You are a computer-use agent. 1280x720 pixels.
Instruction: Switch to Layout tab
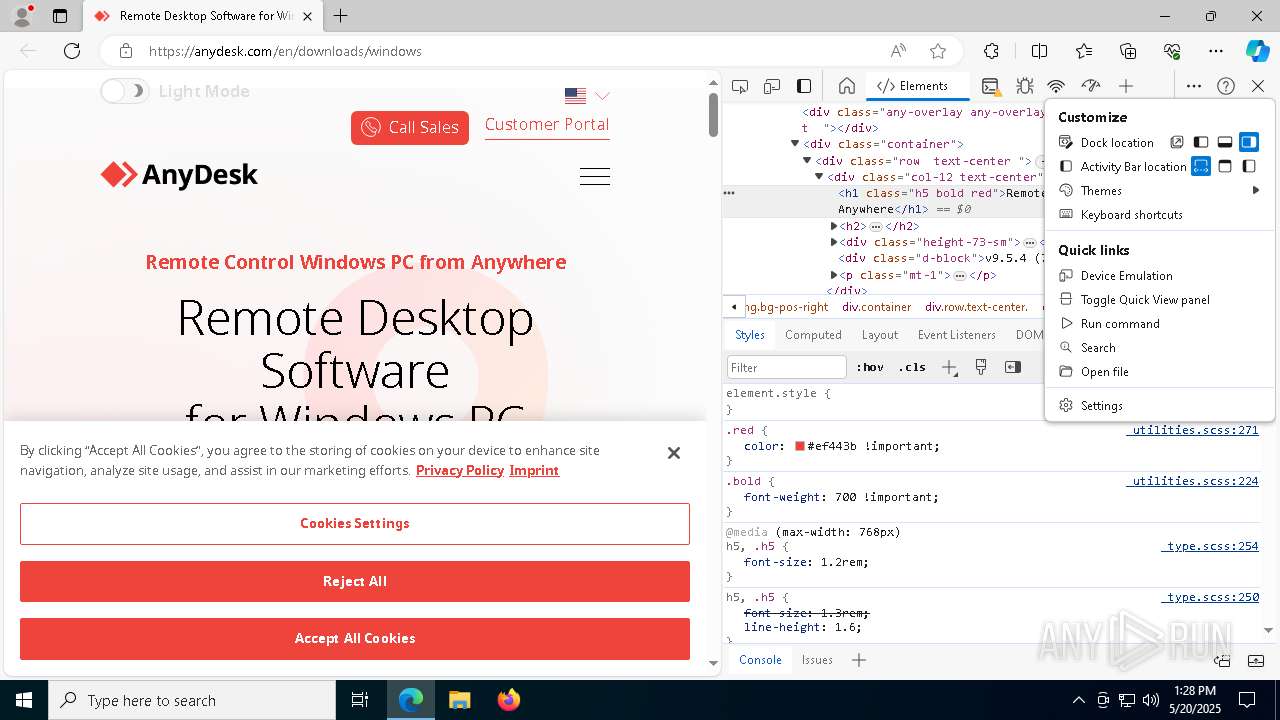click(x=880, y=335)
